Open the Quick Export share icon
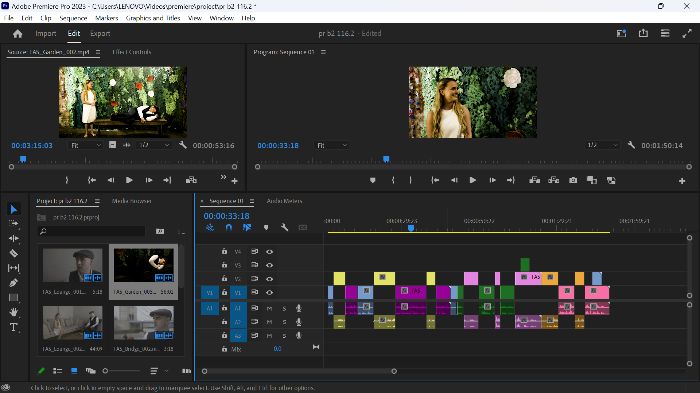Image resolution: width=700 pixels, height=393 pixels. tap(643, 33)
